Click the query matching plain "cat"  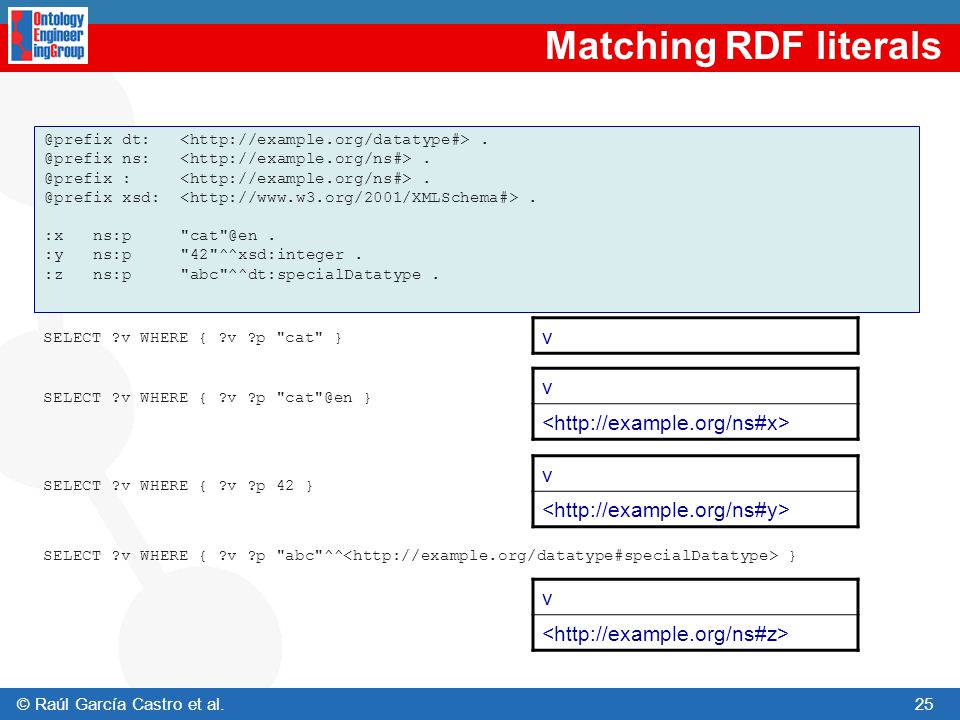(x=192, y=338)
